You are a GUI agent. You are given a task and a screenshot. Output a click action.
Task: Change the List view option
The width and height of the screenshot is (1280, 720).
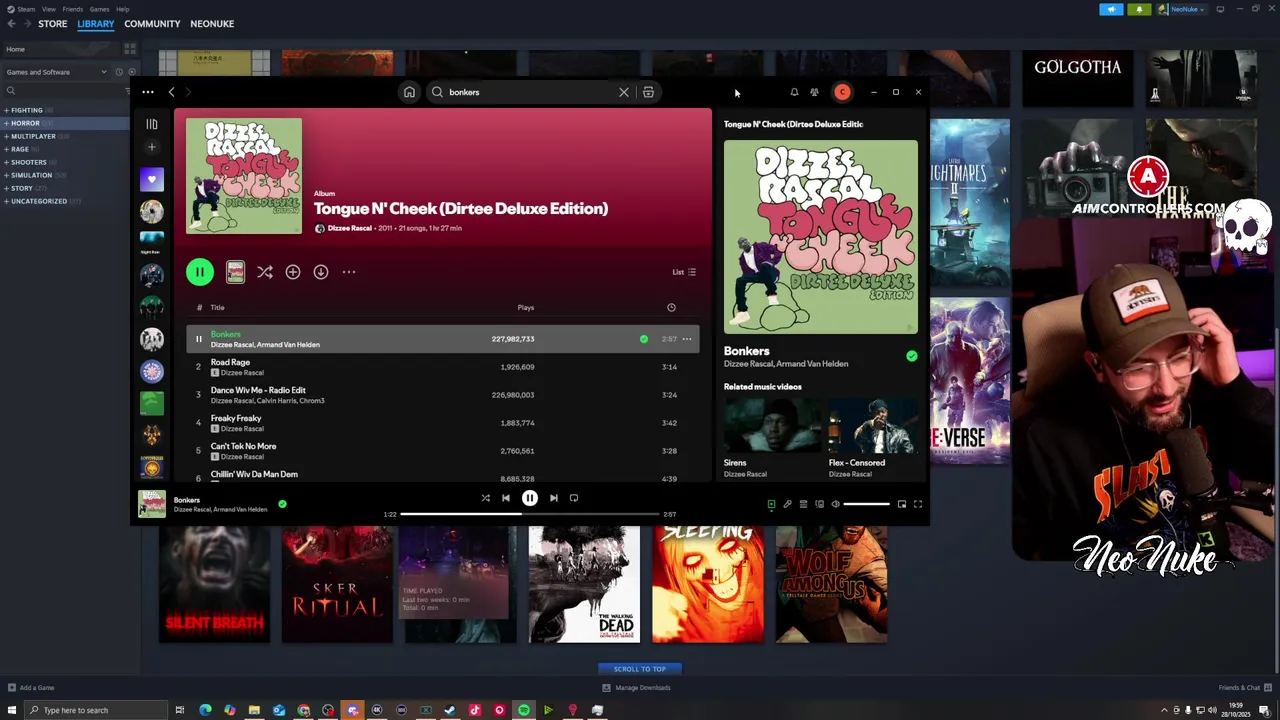(x=684, y=272)
